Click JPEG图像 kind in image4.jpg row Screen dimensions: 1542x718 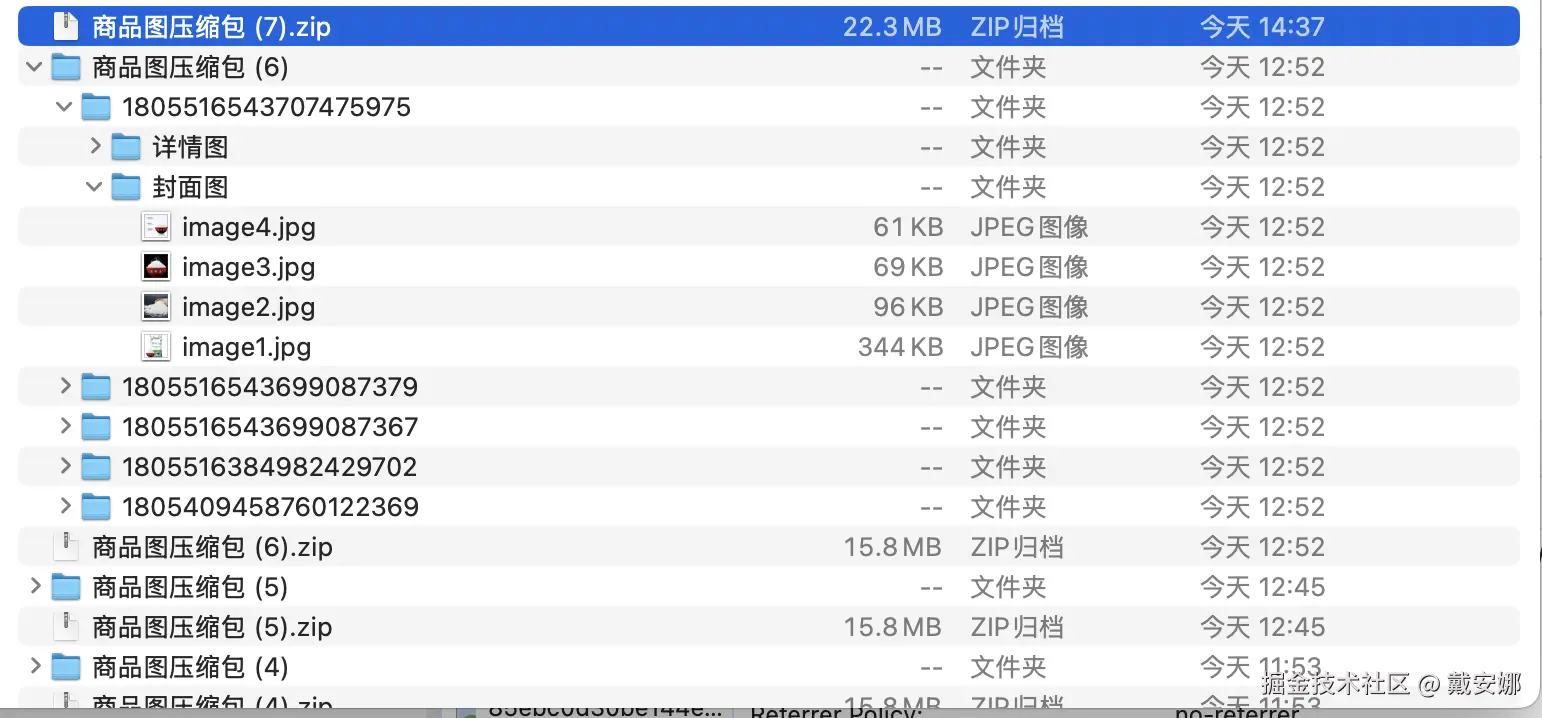point(1029,227)
